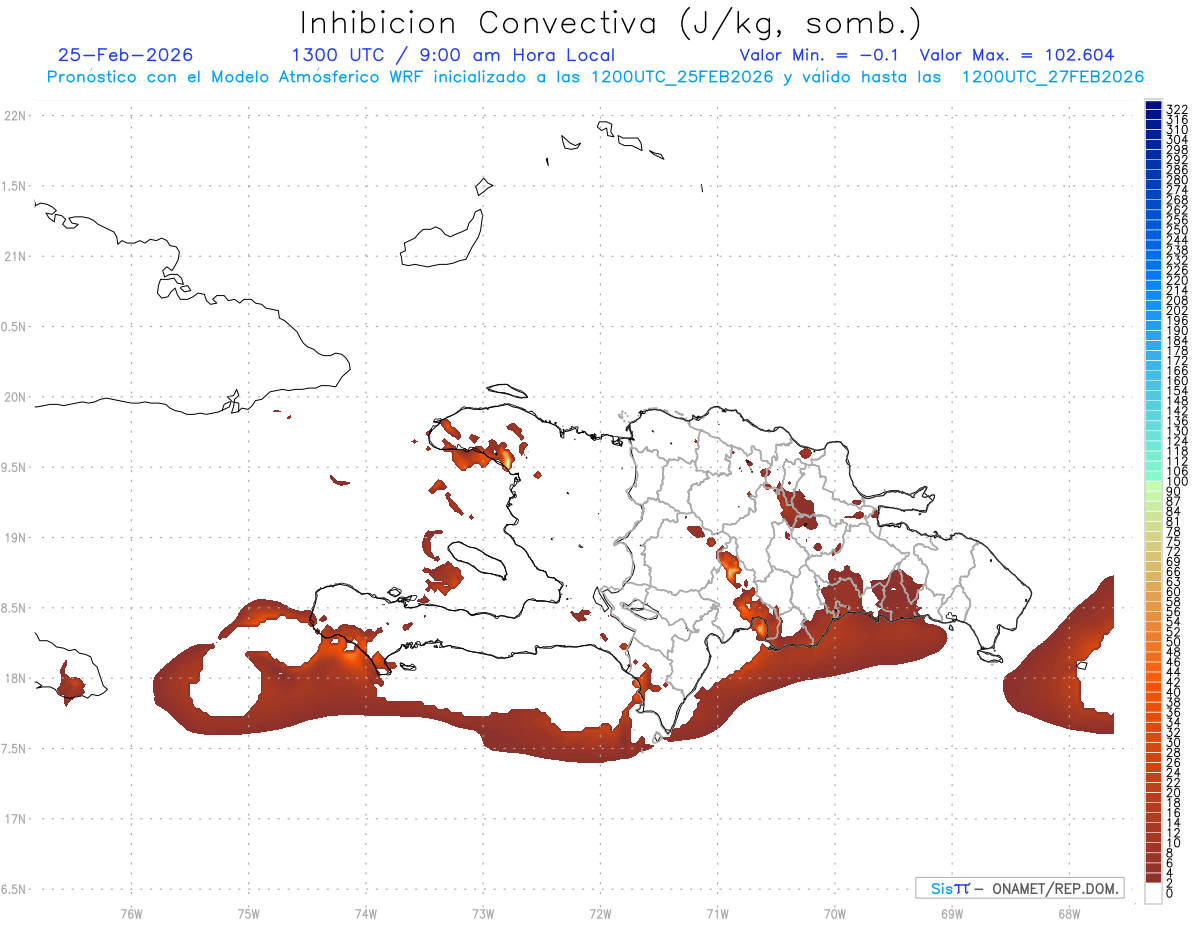Click the 'Valor Max. = 102.604' readout

(x=1017, y=55)
